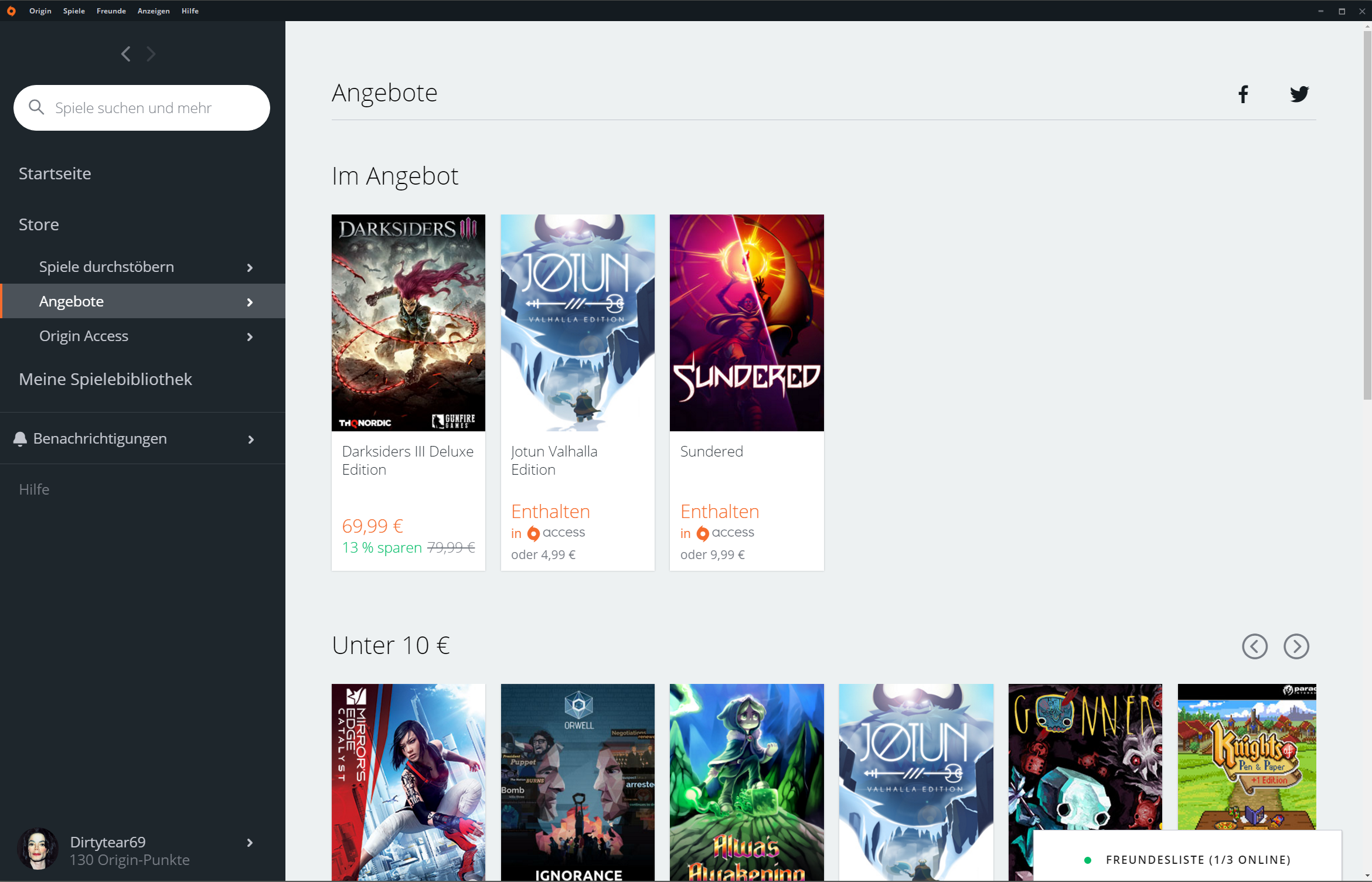Expand the Spiele durchstöbern submenu arrow
Screen dimensions: 1372x882
tap(250, 268)
